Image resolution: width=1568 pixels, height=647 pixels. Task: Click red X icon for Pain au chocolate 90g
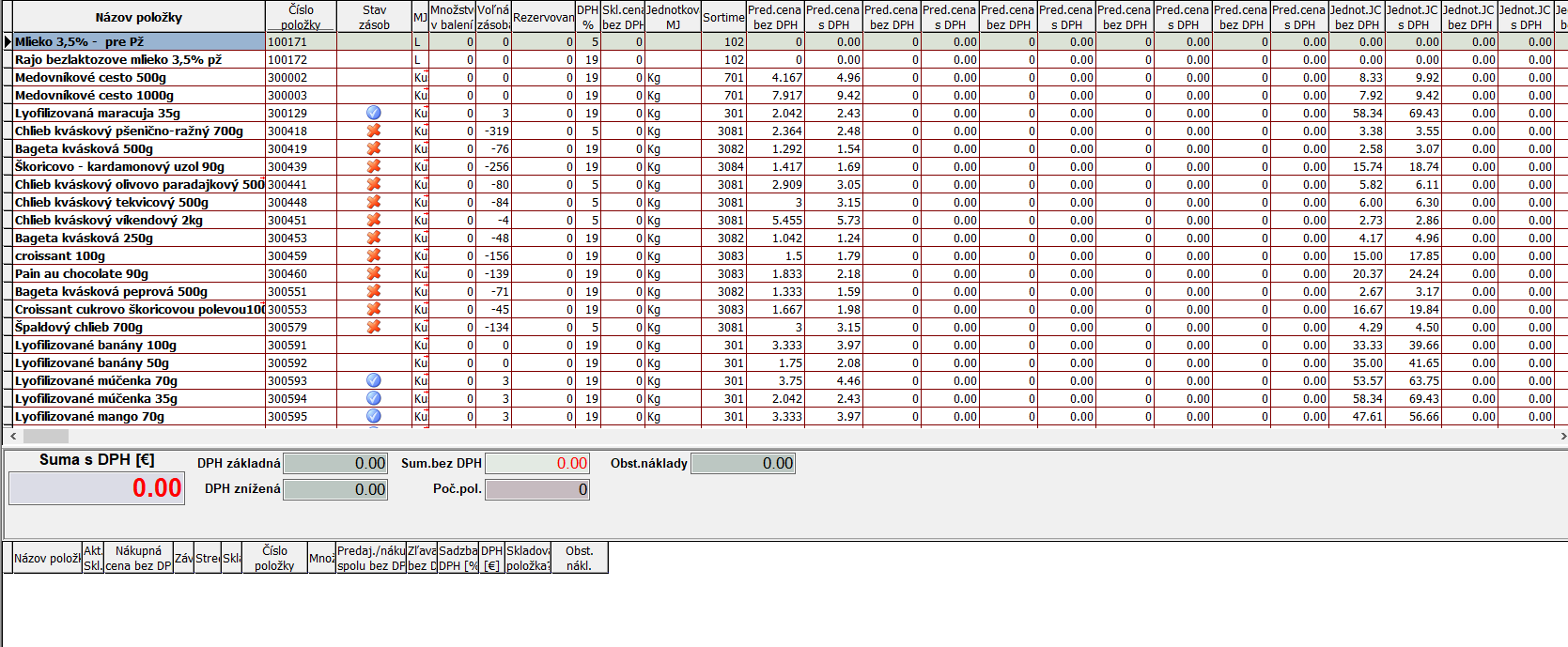374,273
